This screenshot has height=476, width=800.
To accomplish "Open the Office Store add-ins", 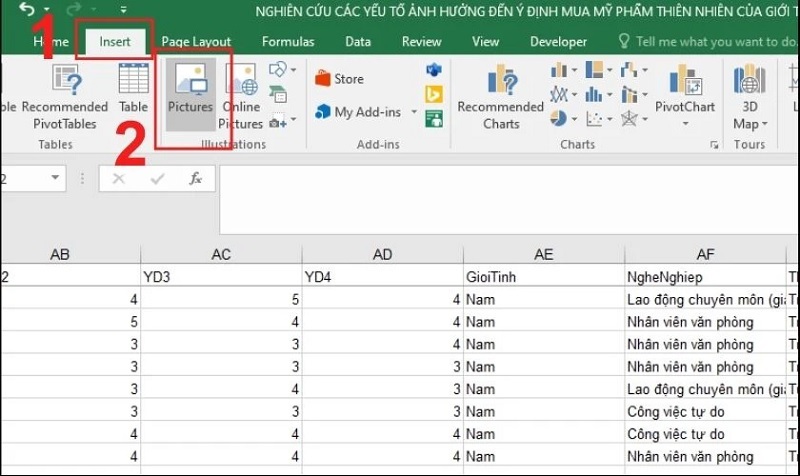I will click(x=339, y=78).
